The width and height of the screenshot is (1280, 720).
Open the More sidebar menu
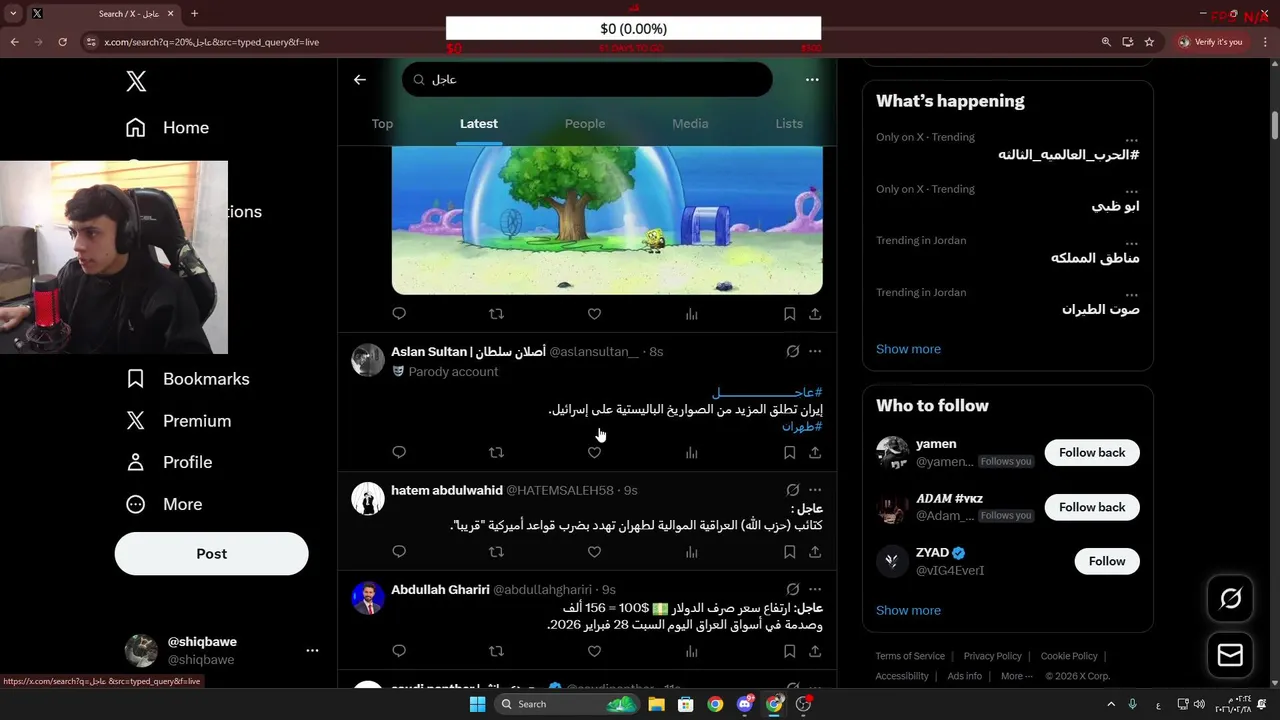[x=163, y=504]
